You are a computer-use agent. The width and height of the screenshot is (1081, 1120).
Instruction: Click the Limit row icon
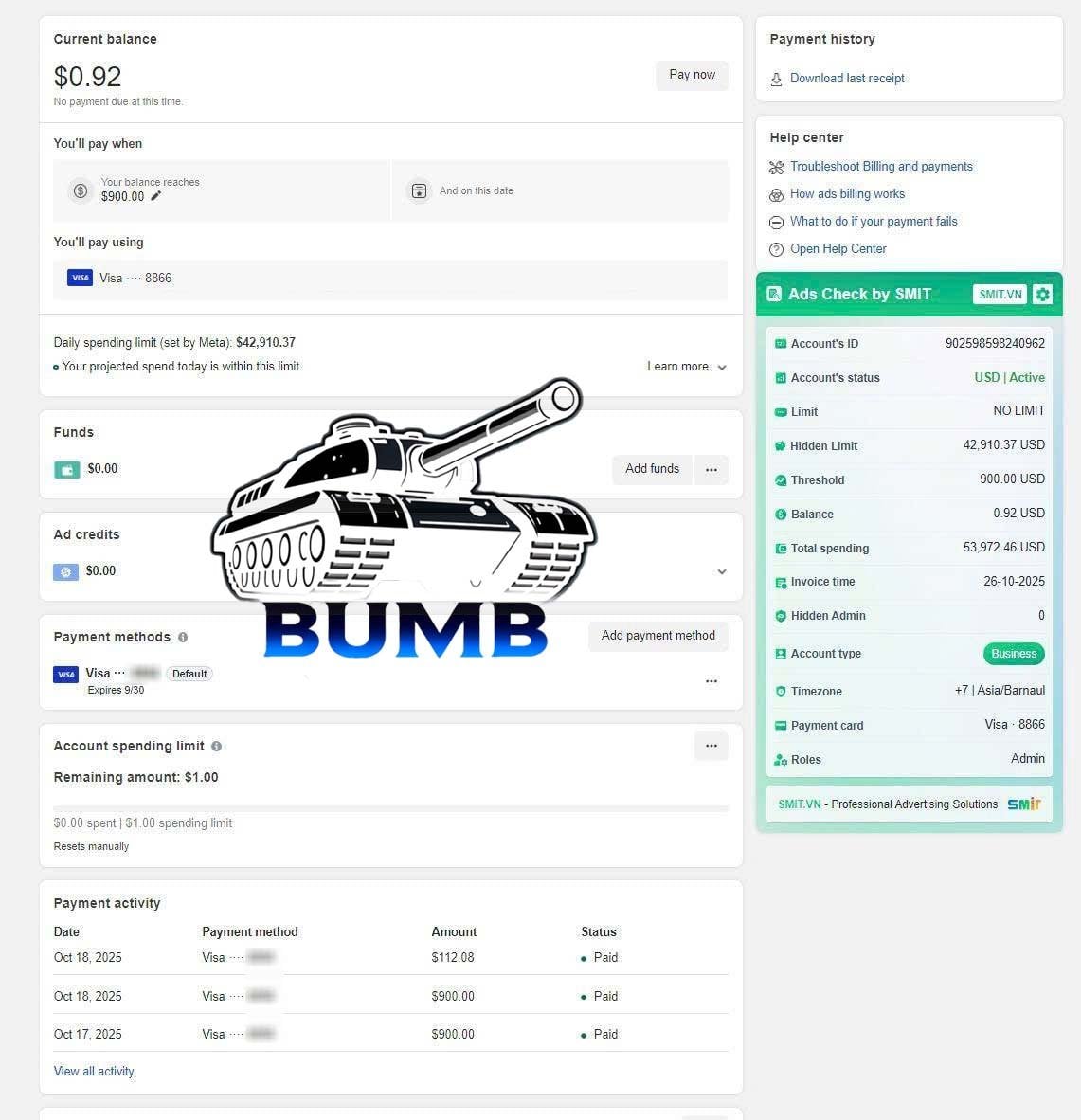(x=781, y=412)
